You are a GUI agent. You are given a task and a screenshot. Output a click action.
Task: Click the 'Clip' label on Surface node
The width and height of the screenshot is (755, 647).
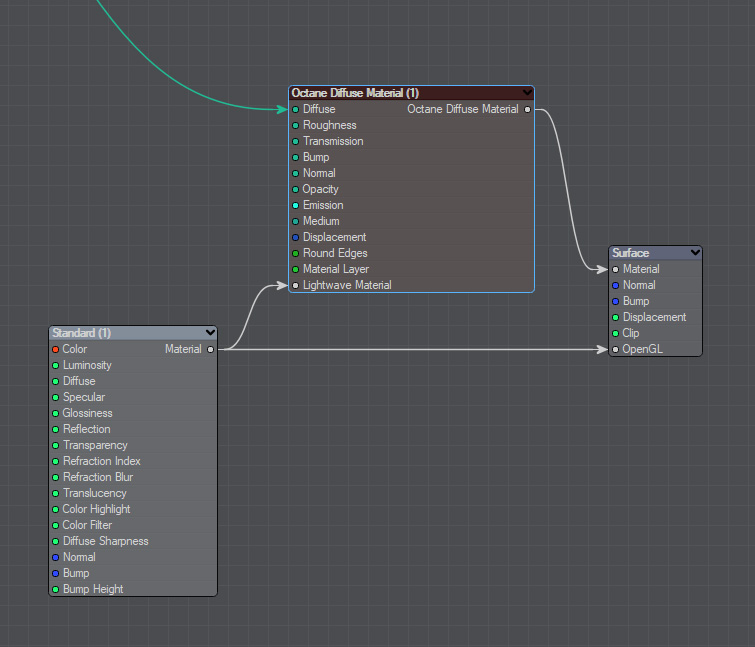[x=631, y=333]
